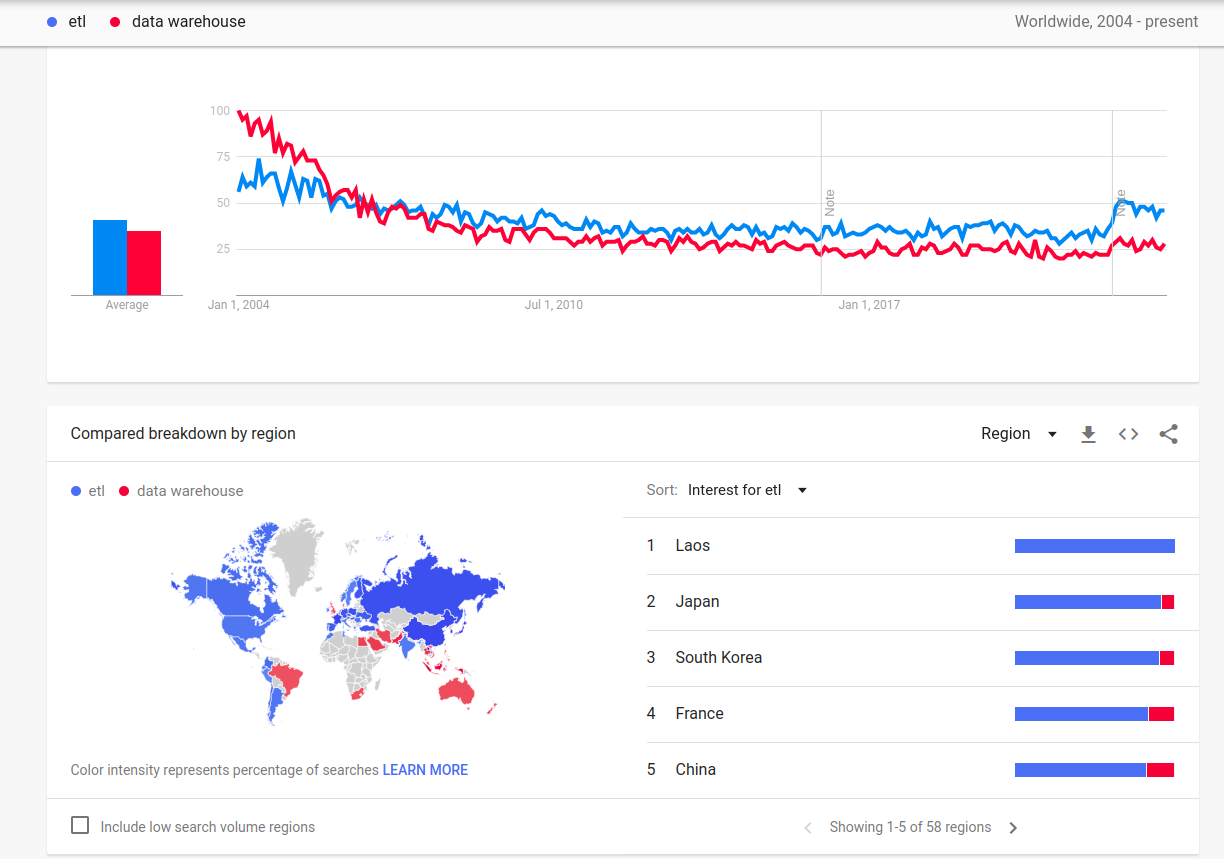Viewport: 1224px width, 859px height.
Task: Go to previous page of regions
Action: click(x=808, y=828)
